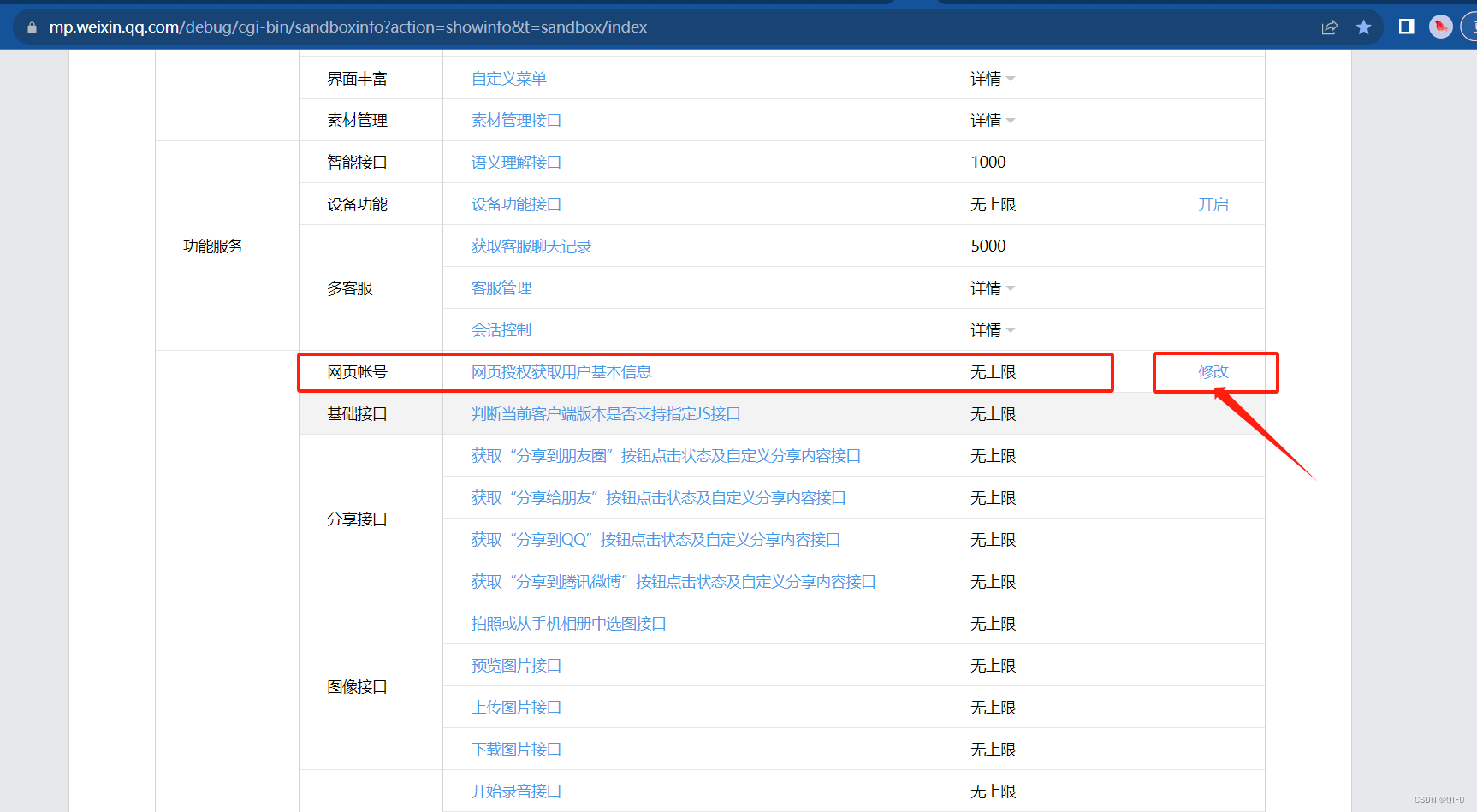Open 判断当前客户端版本是否支持指定JS接口 link
1477x812 pixels.
coord(606,414)
